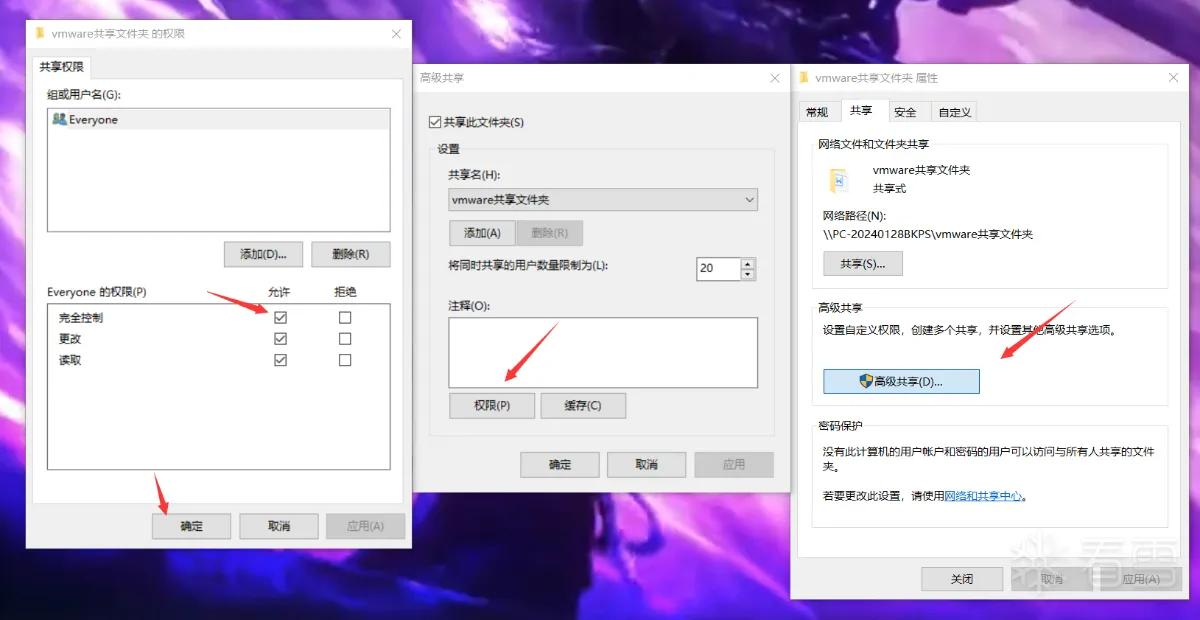This screenshot has width=1200, height=620.
Task: Click the network path \\PC-20240128BKPS text
Action: [x=928, y=234]
